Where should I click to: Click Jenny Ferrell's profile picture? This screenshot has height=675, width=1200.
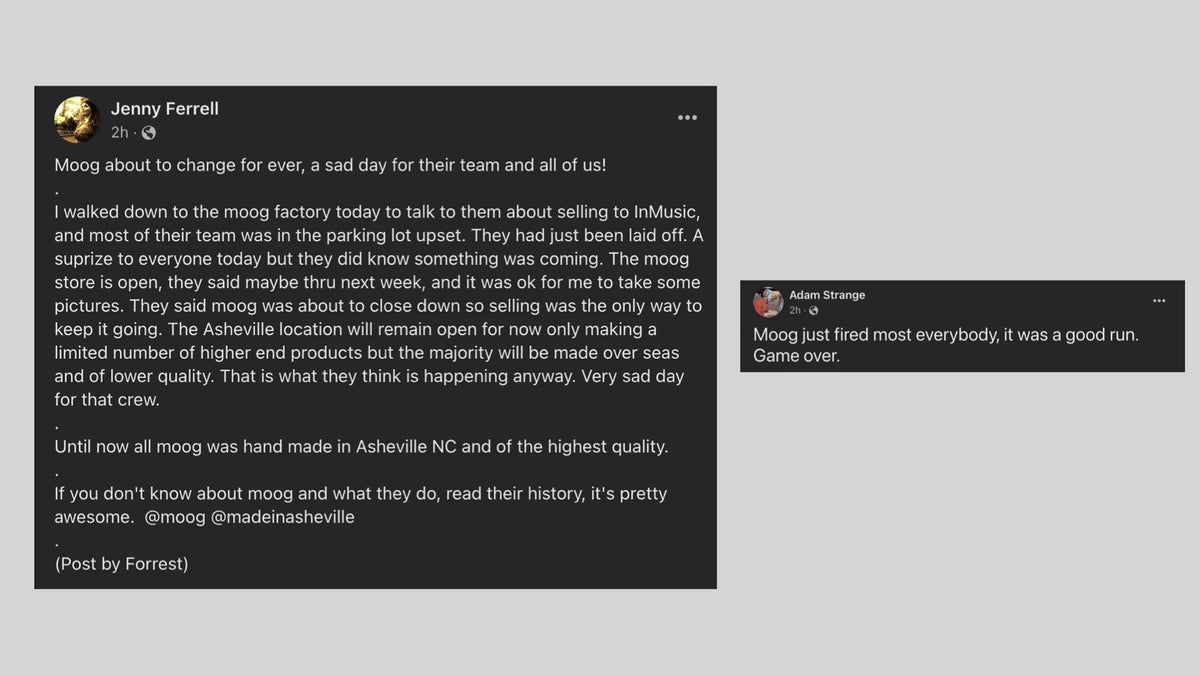pos(77,120)
